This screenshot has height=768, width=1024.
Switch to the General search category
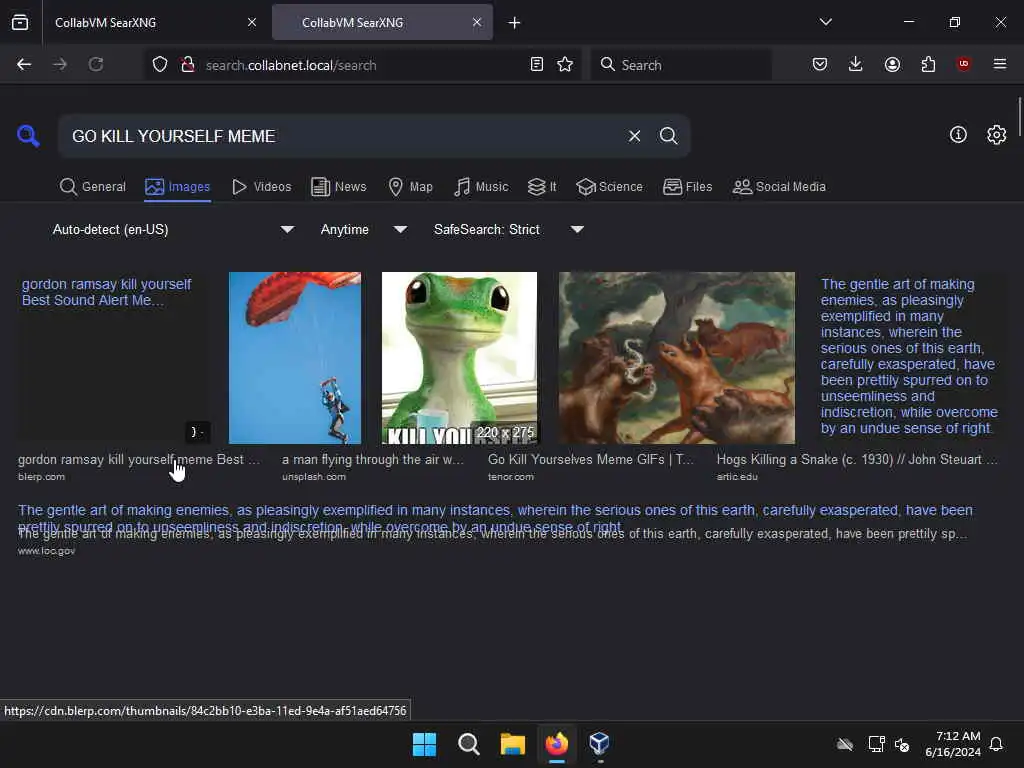tap(93, 187)
